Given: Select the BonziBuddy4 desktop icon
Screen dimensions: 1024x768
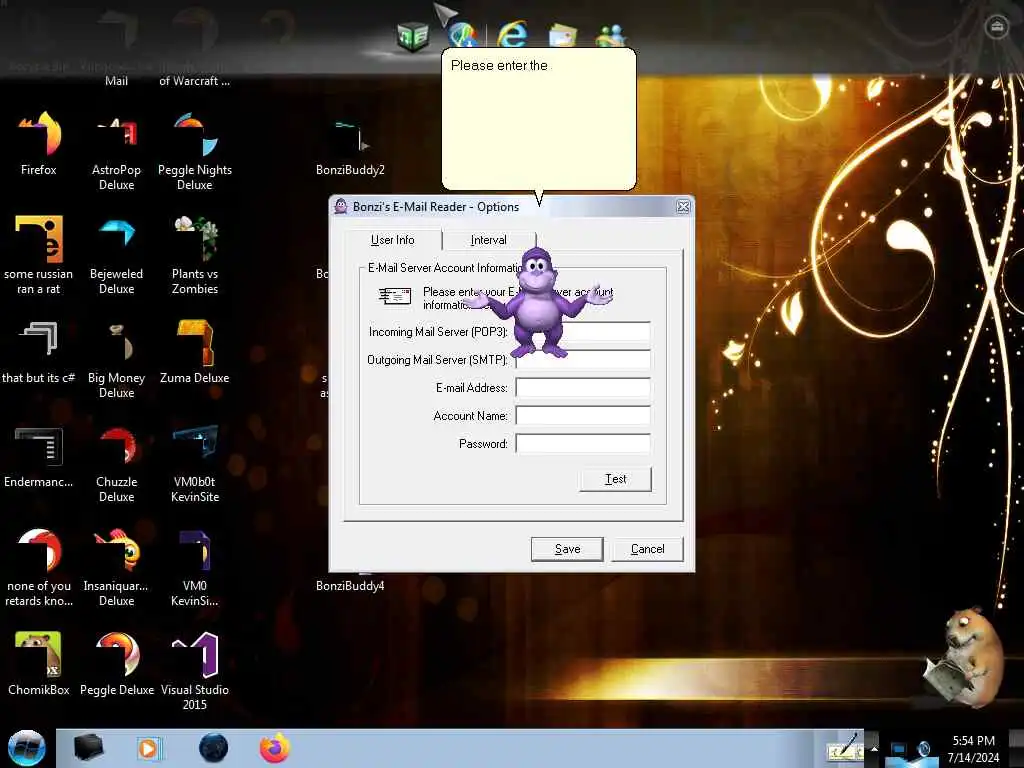Looking at the screenshot, I should point(350,585).
